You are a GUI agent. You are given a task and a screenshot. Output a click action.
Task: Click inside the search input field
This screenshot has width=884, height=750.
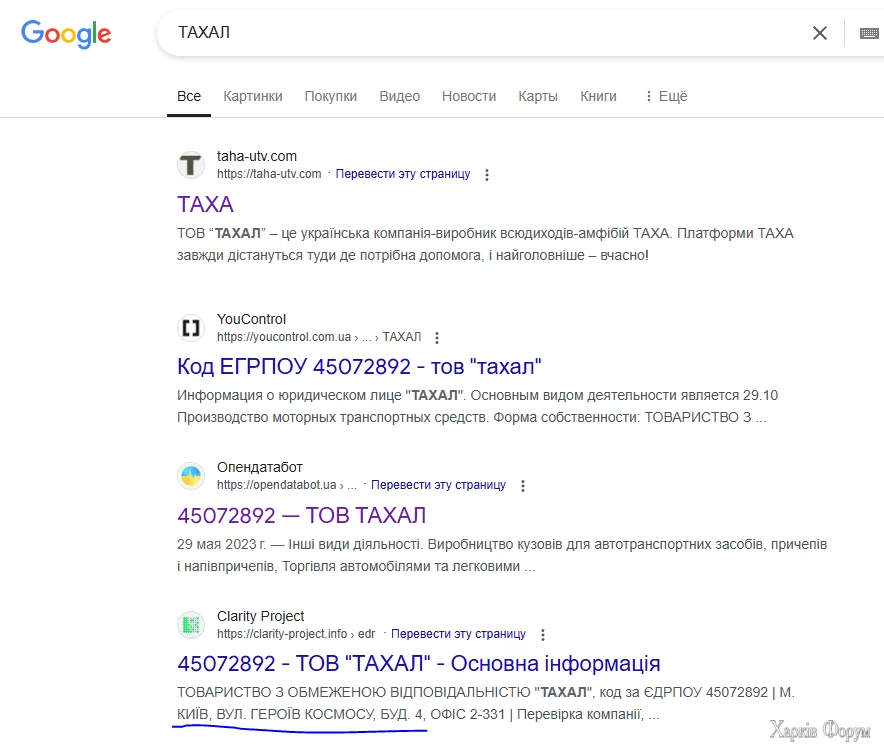pyautogui.click(x=400, y=33)
